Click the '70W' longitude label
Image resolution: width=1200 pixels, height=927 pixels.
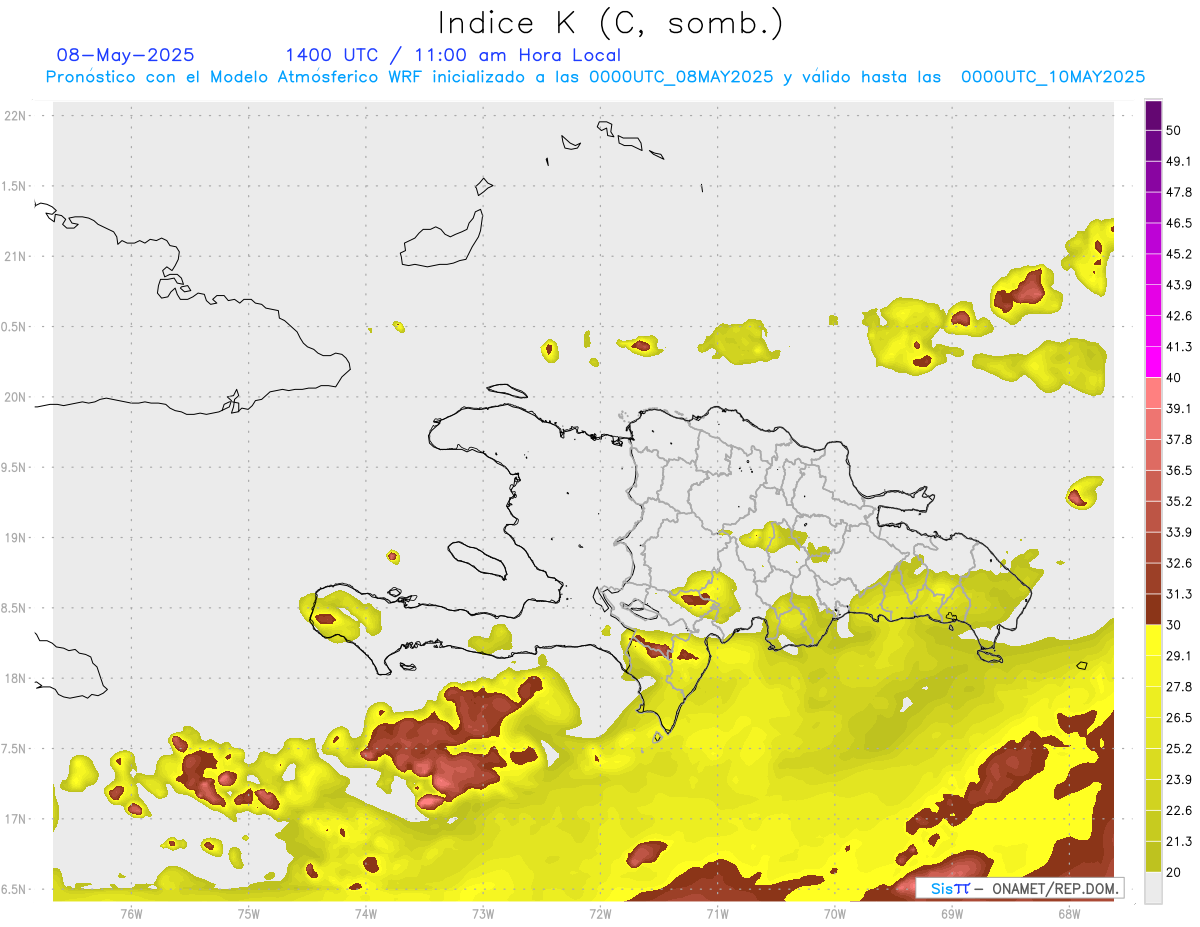834,913
